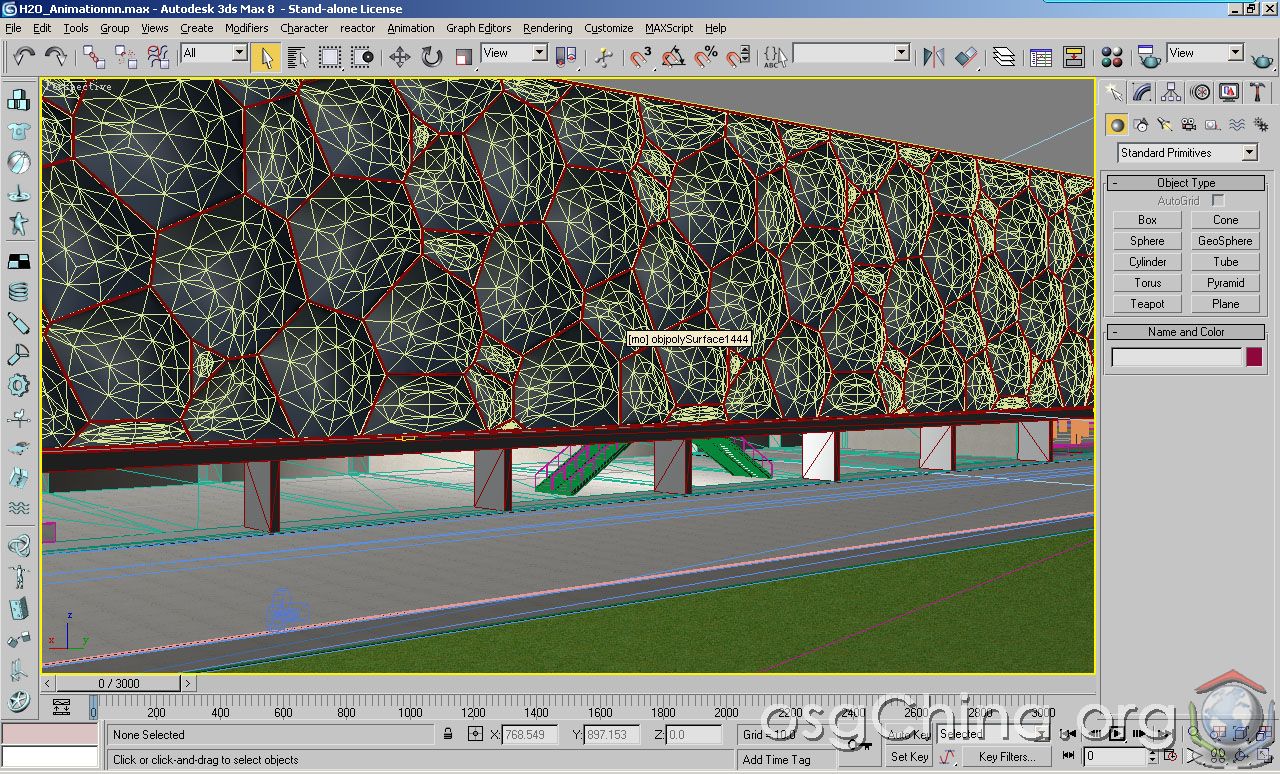Click the object name input field
This screenshot has width=1280, height=774.
click(1176, 357)
